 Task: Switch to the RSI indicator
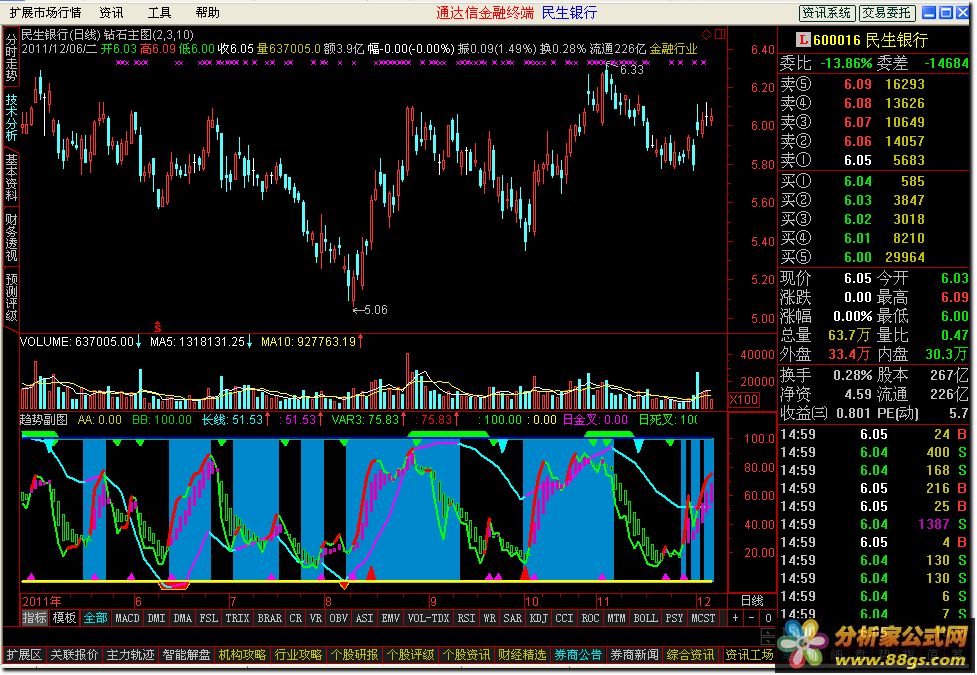[466, 618]
